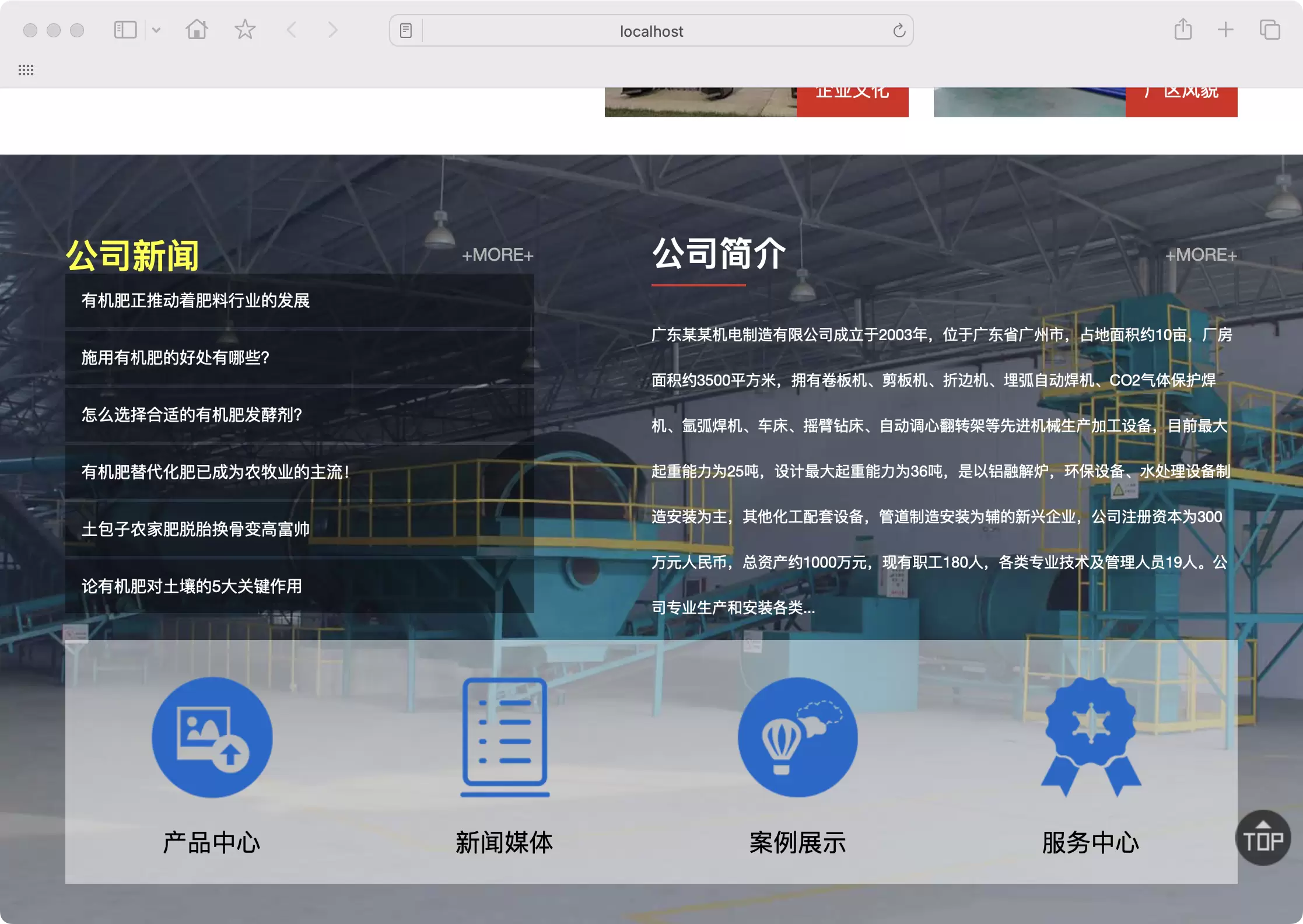Click the factory photo beside 企业文化

(700, 102)
